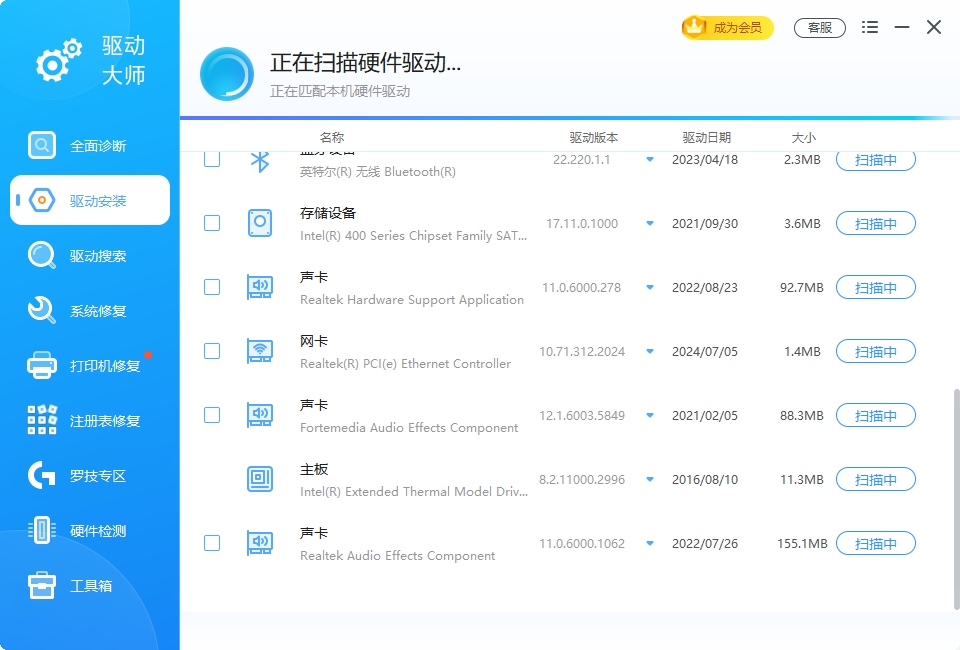
Task: Tick the 网卡 Ethernet Controller checkbox
Action: (x=212, y=351)
